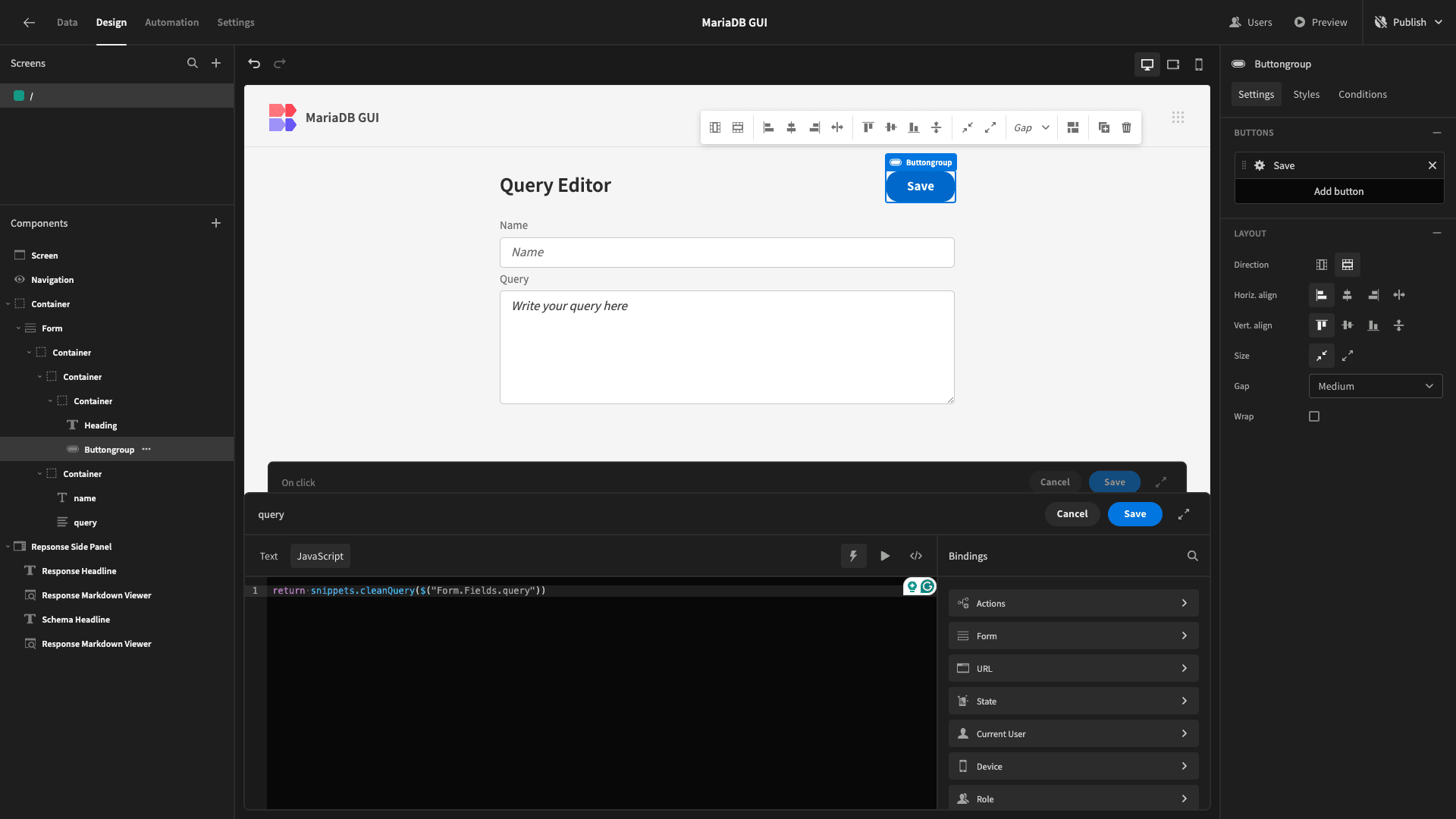
Task: Go back with the left arrow
Action: click(29, 23)
